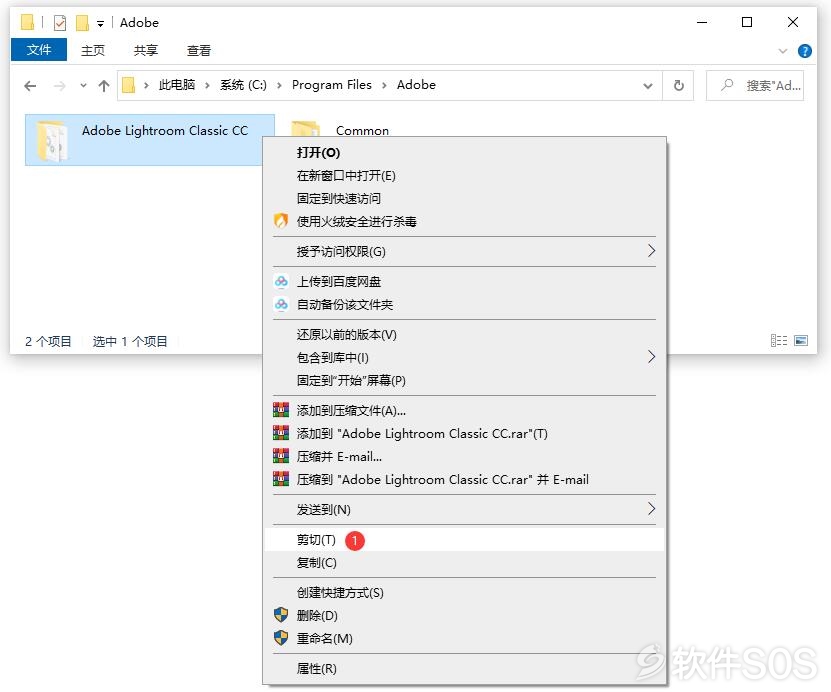Choose 创建快捷方式(S)
The height and width of the screenshot is (692, 831).
point(464,592)
